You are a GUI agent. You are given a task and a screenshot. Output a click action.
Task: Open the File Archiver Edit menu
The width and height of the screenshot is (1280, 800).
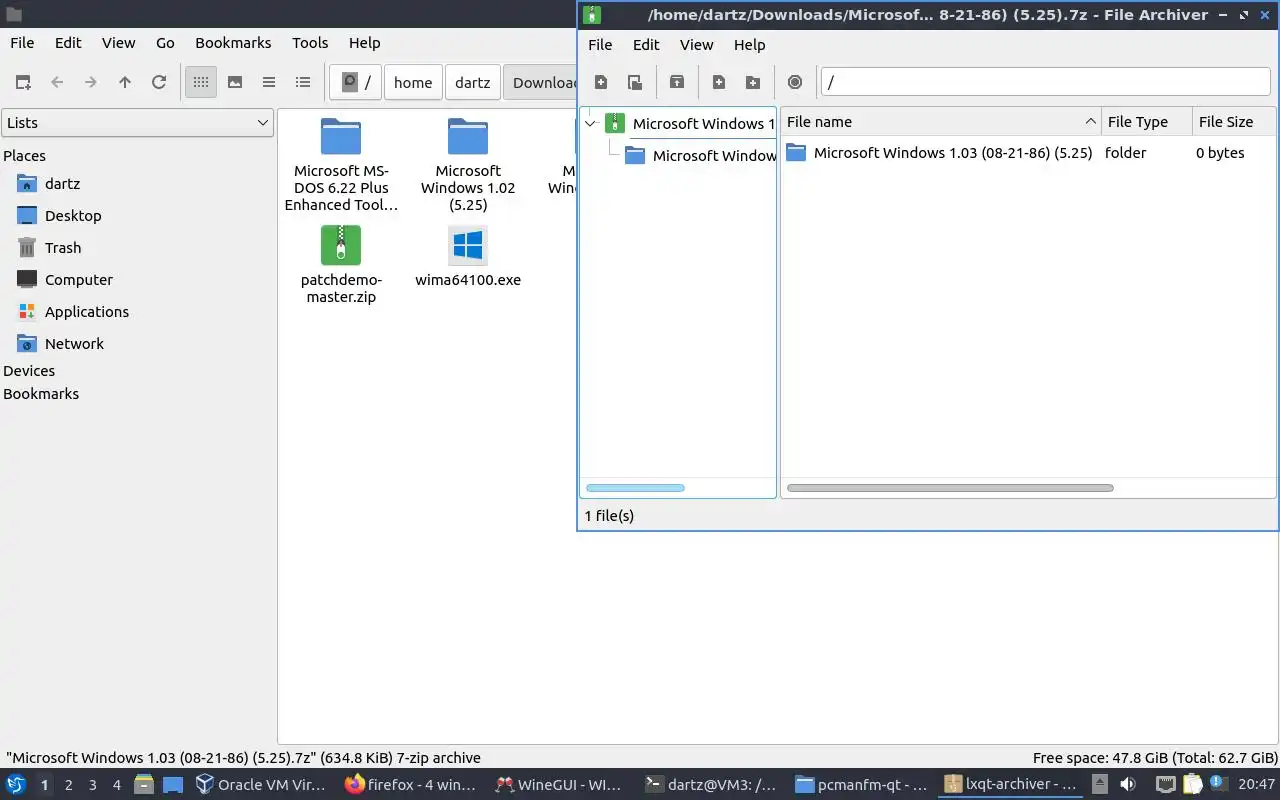click(x=646, y=45)
